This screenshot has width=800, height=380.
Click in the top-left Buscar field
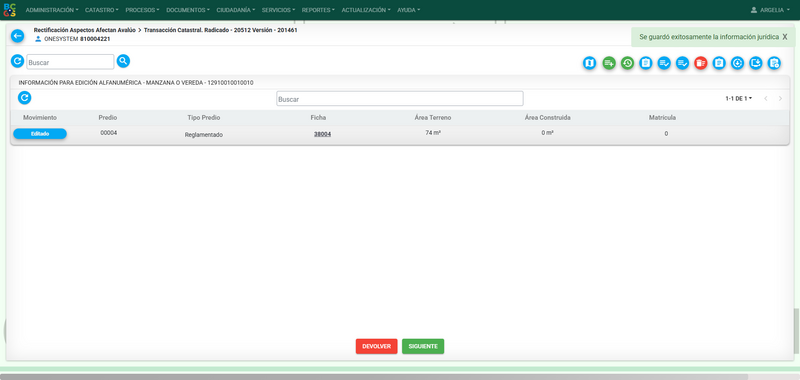70,62
